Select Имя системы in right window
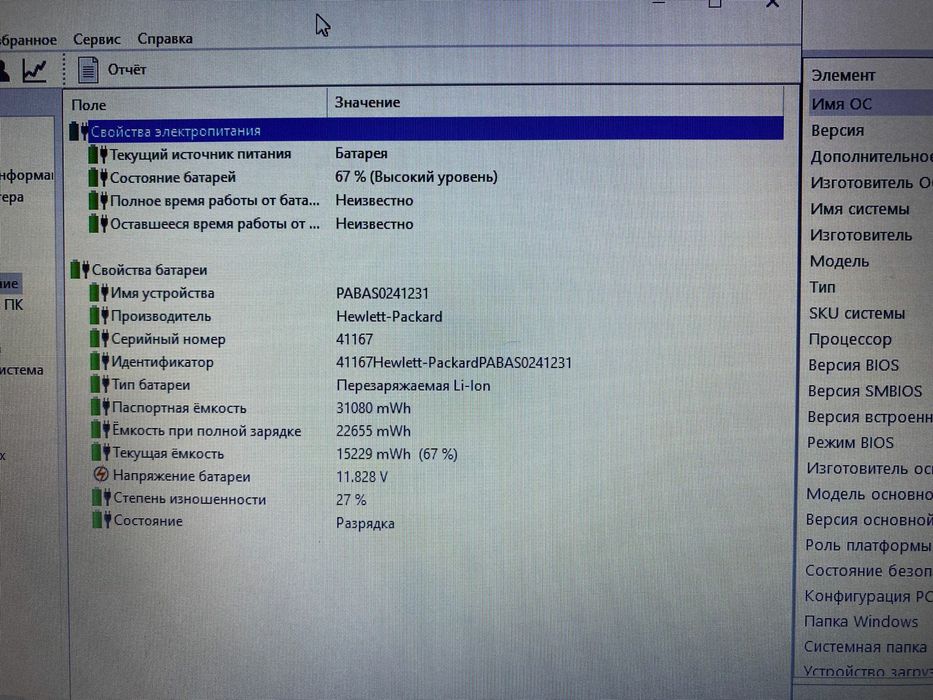Screen dimensions: 933x700 (859, 209)
